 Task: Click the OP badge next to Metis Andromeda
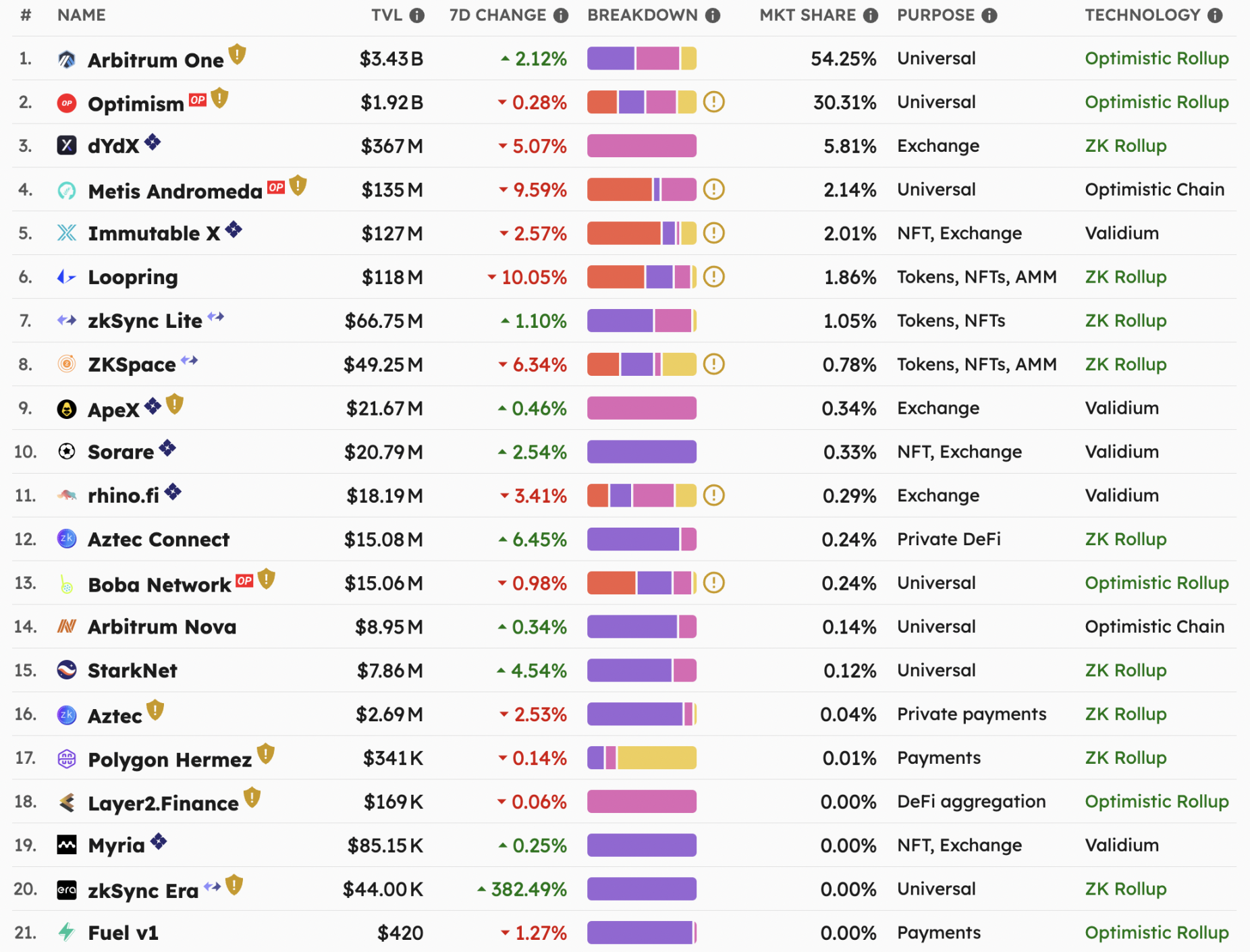tap(275, 186)
